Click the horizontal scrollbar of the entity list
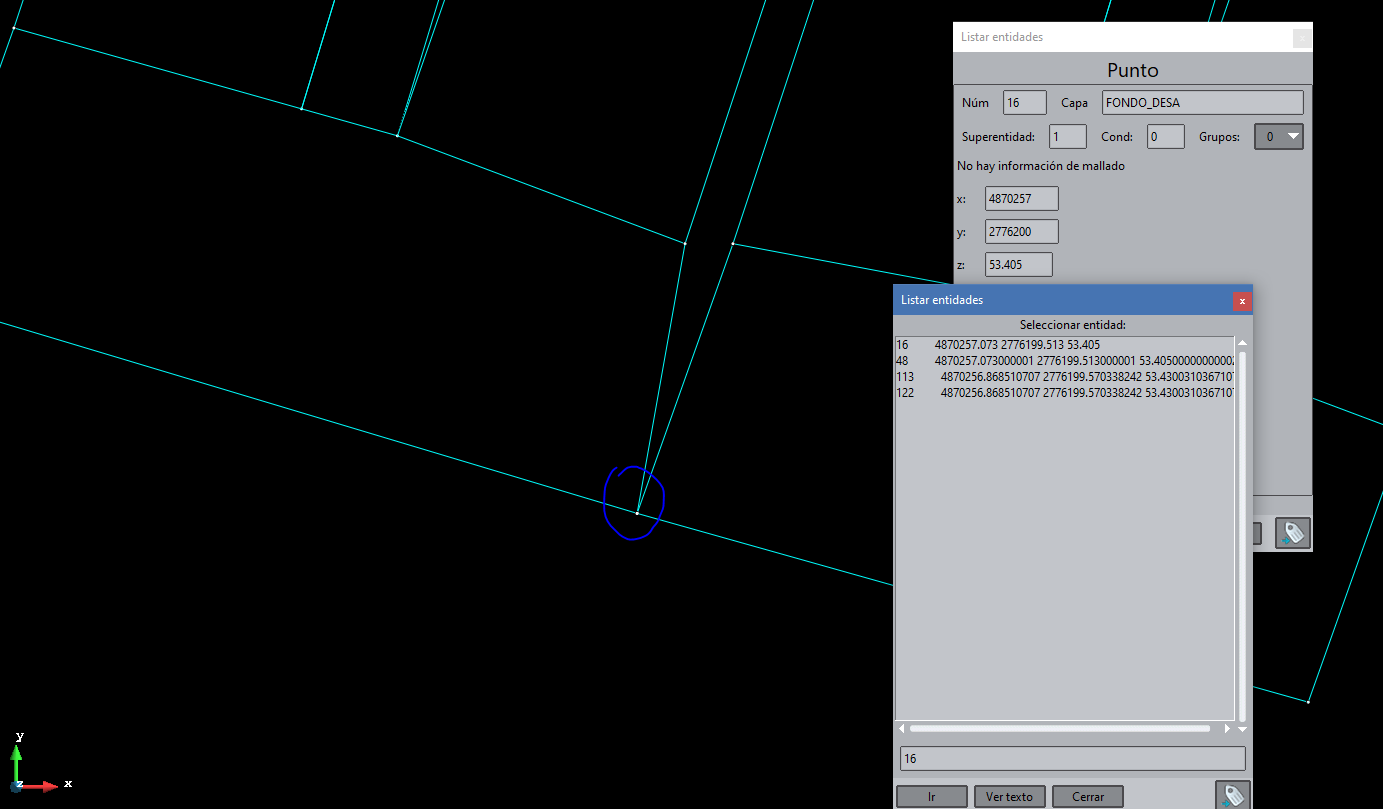 (1060, 729)
